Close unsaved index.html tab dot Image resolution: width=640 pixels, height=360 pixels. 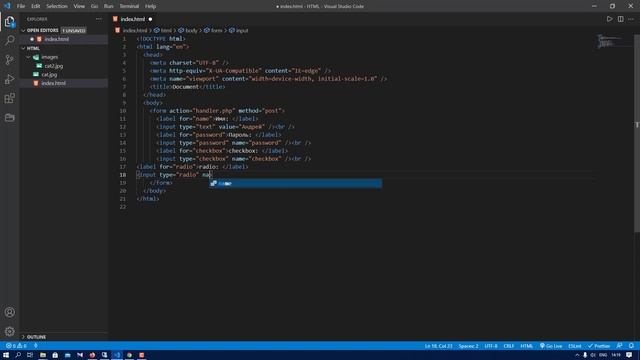tap(151, 19)
